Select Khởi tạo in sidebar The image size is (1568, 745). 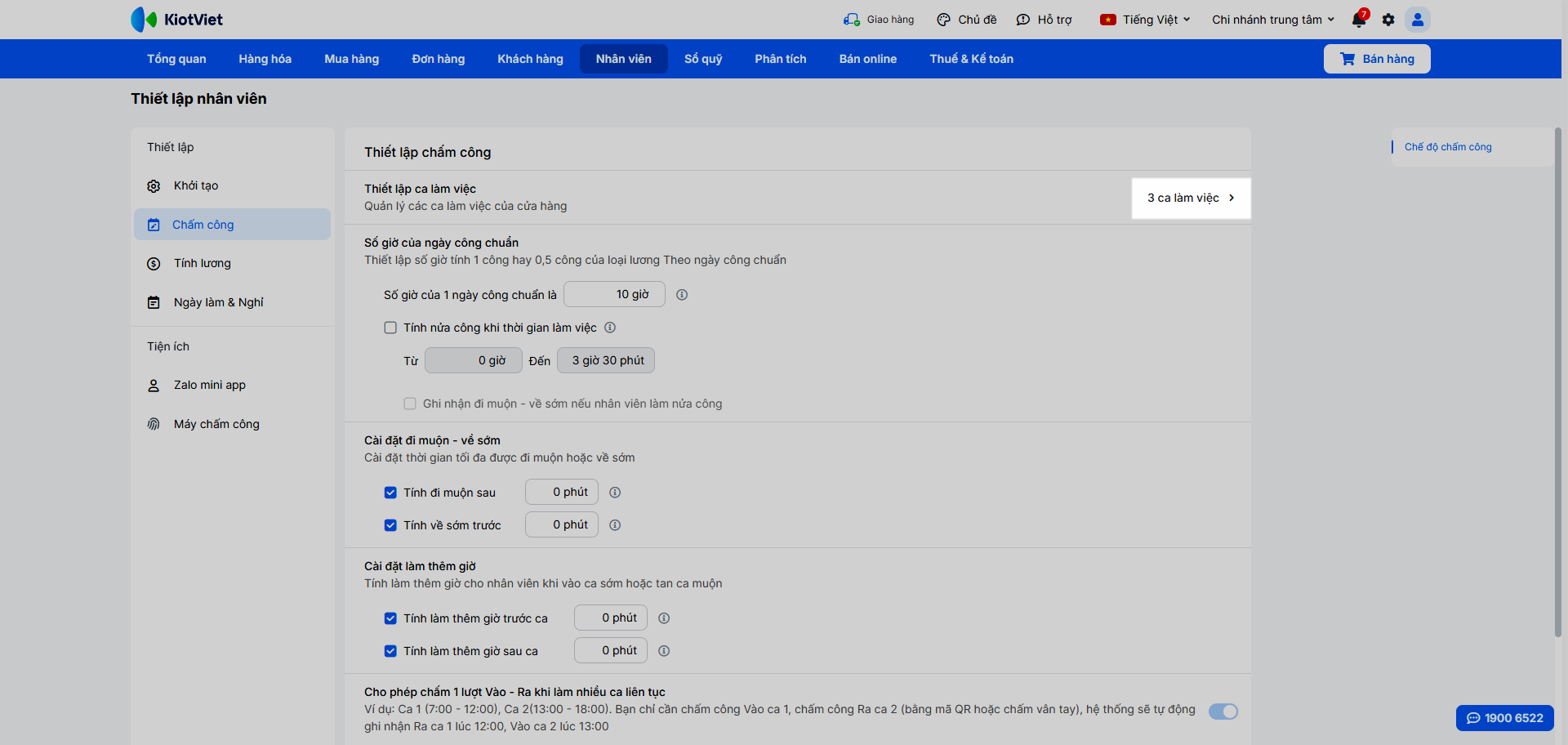coord(232,186)
